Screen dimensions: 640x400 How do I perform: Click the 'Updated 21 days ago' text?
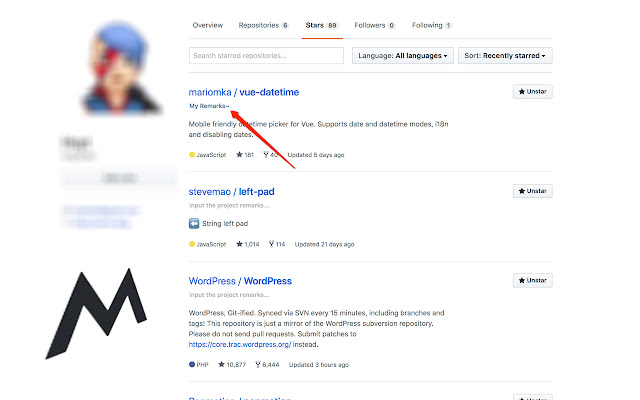[324, 244]
